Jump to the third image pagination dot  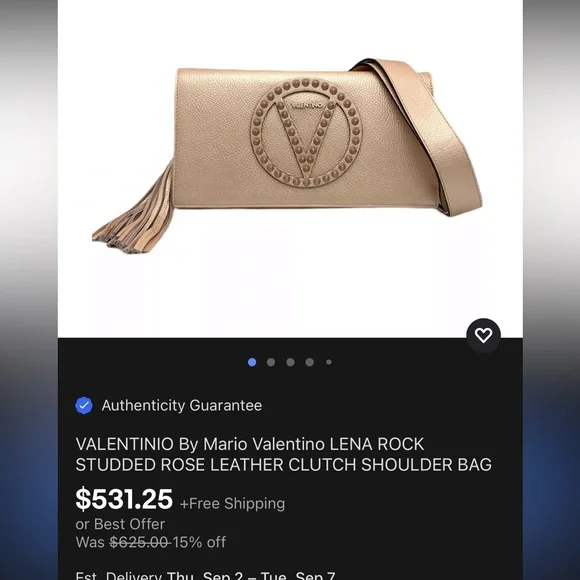[x=290, y=362]
